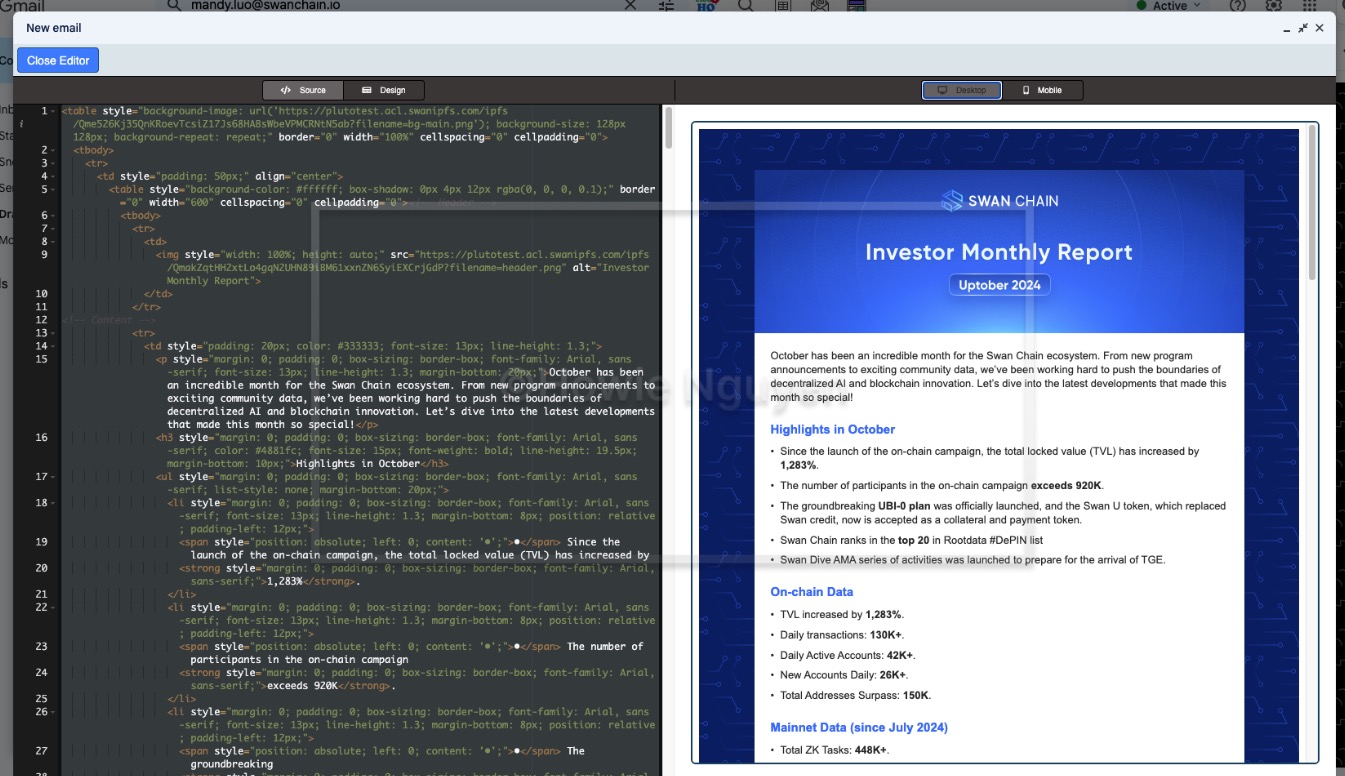Fold the tr block on line 3
Screen dimensions: 1345x776
point(54,163)
